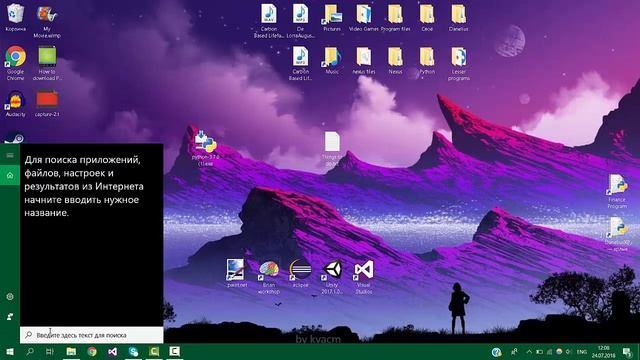
Task: Open search settings gear in the panel
Action: [10, 296]
